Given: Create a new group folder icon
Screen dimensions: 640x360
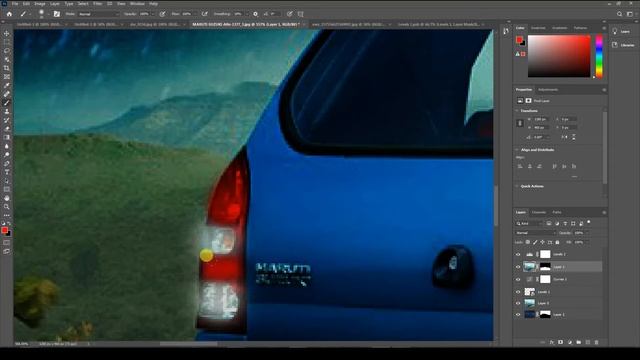Looking at the screenshot, I should (579, 342).
